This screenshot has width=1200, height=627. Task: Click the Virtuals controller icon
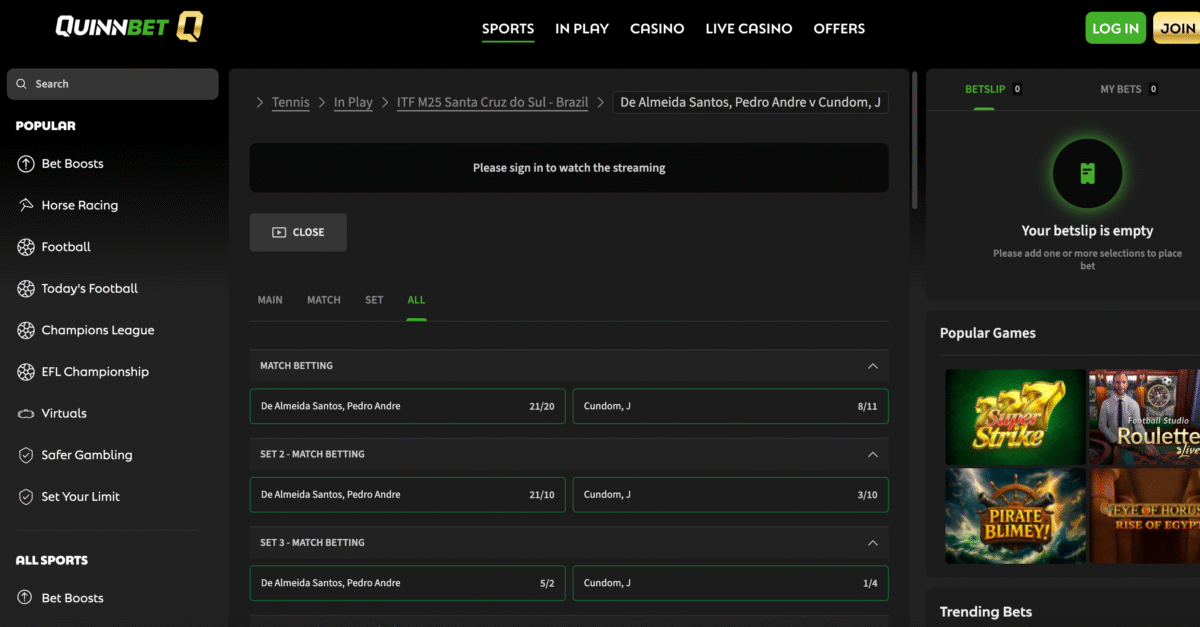click(26, 413)
